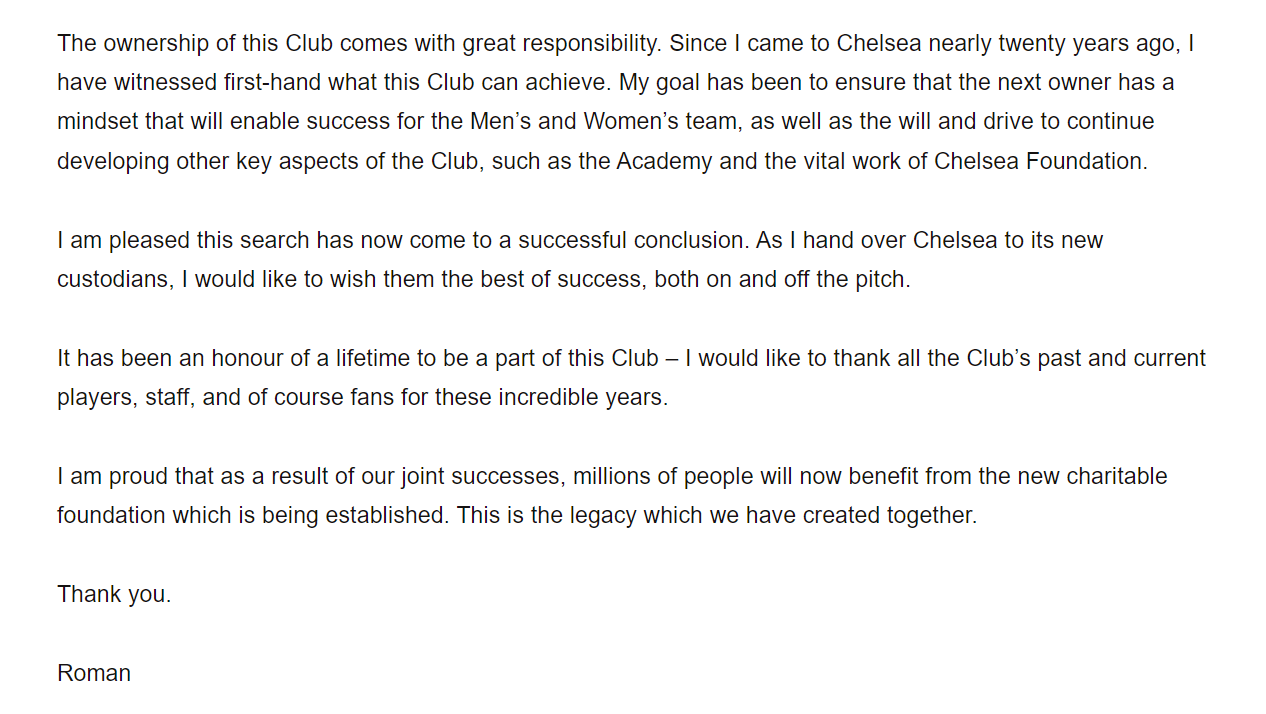Click the word "proud" in fourth paragraph

click(x=138, y=476)
